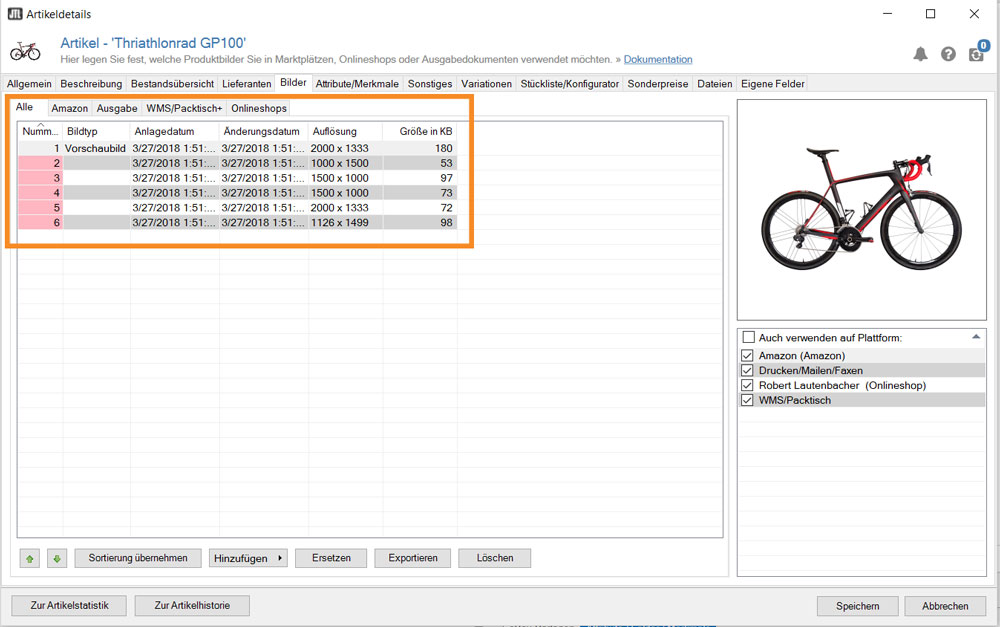Open the Beschreibung tab
Viewport: 1000px width, 627px height.
(91, 84)
